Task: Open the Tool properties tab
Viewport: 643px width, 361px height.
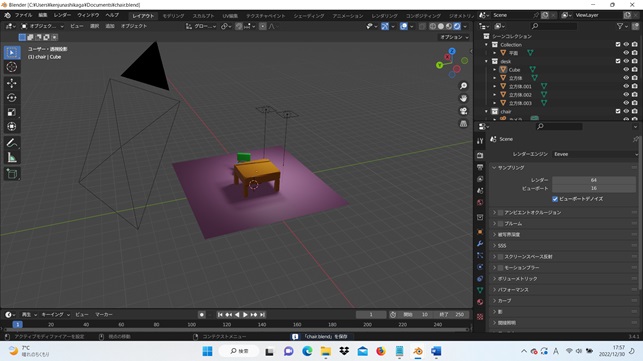Action: tap(480, 141)
